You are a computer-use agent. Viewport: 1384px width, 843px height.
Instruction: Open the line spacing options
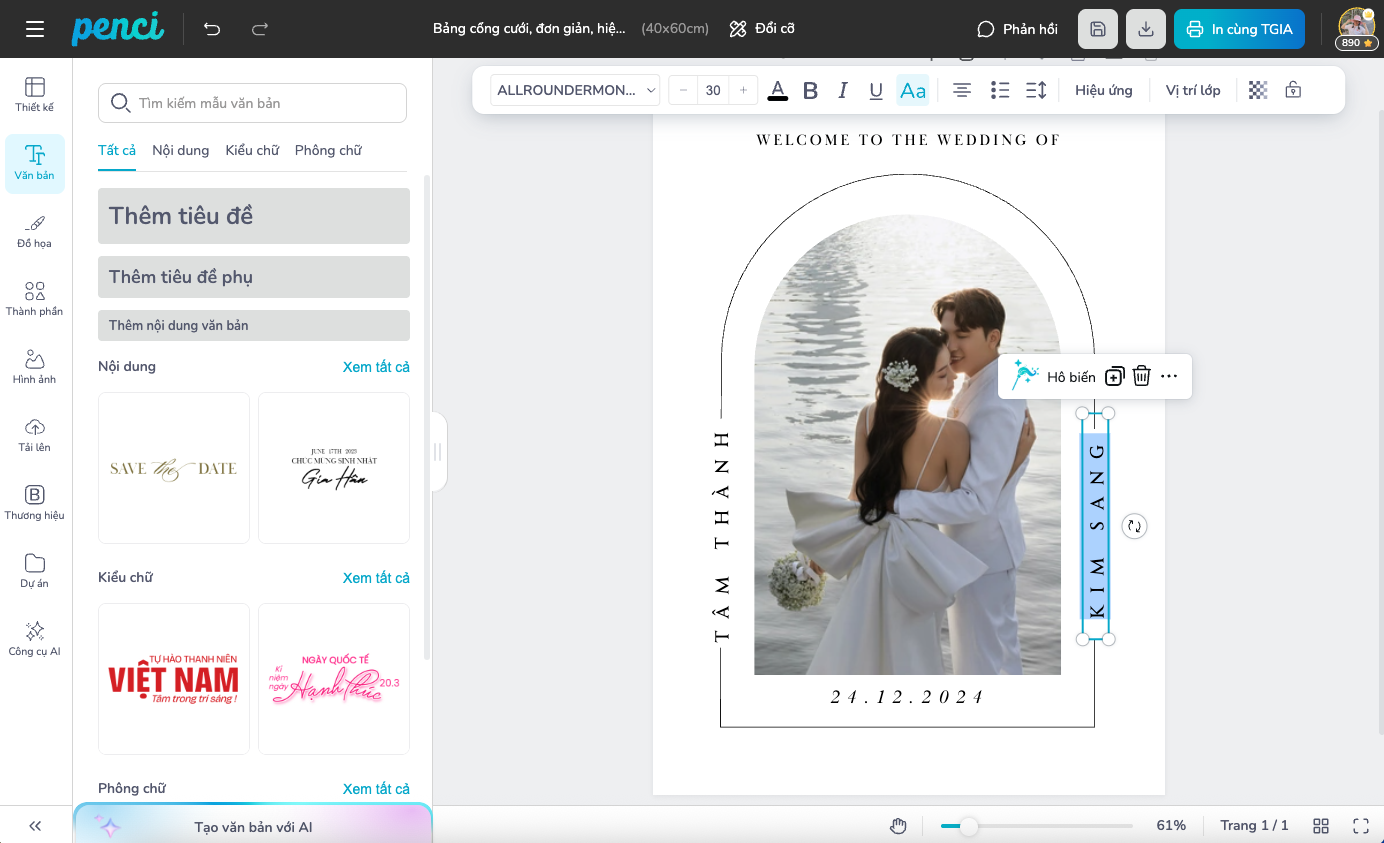pos(1036,90)
